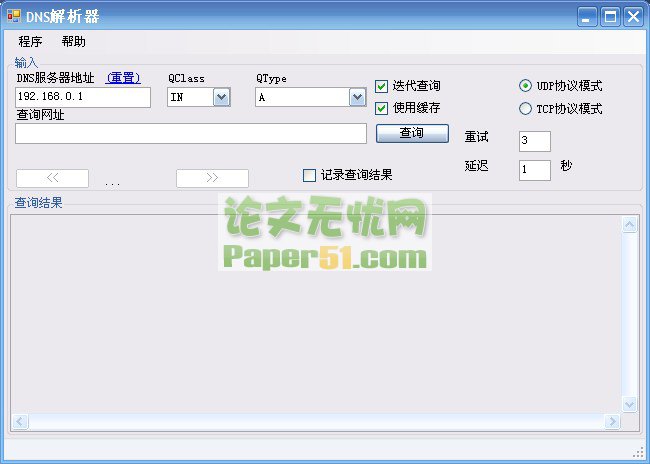The image size is (650, 464).
Task: Select the TCP协议模式 radio button
Action: [525, 109]
